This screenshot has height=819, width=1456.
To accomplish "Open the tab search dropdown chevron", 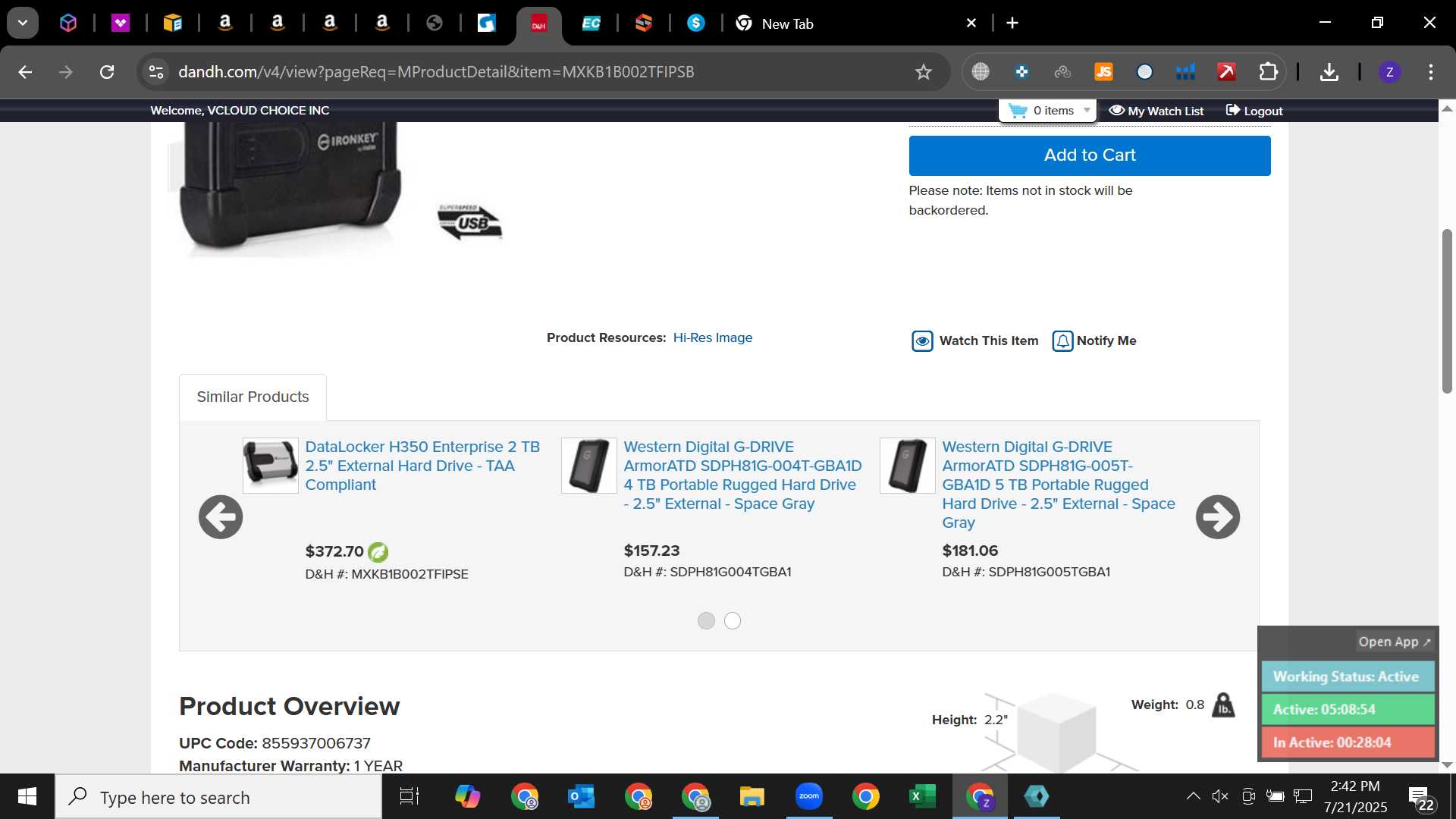I will (x=23, y=23).
